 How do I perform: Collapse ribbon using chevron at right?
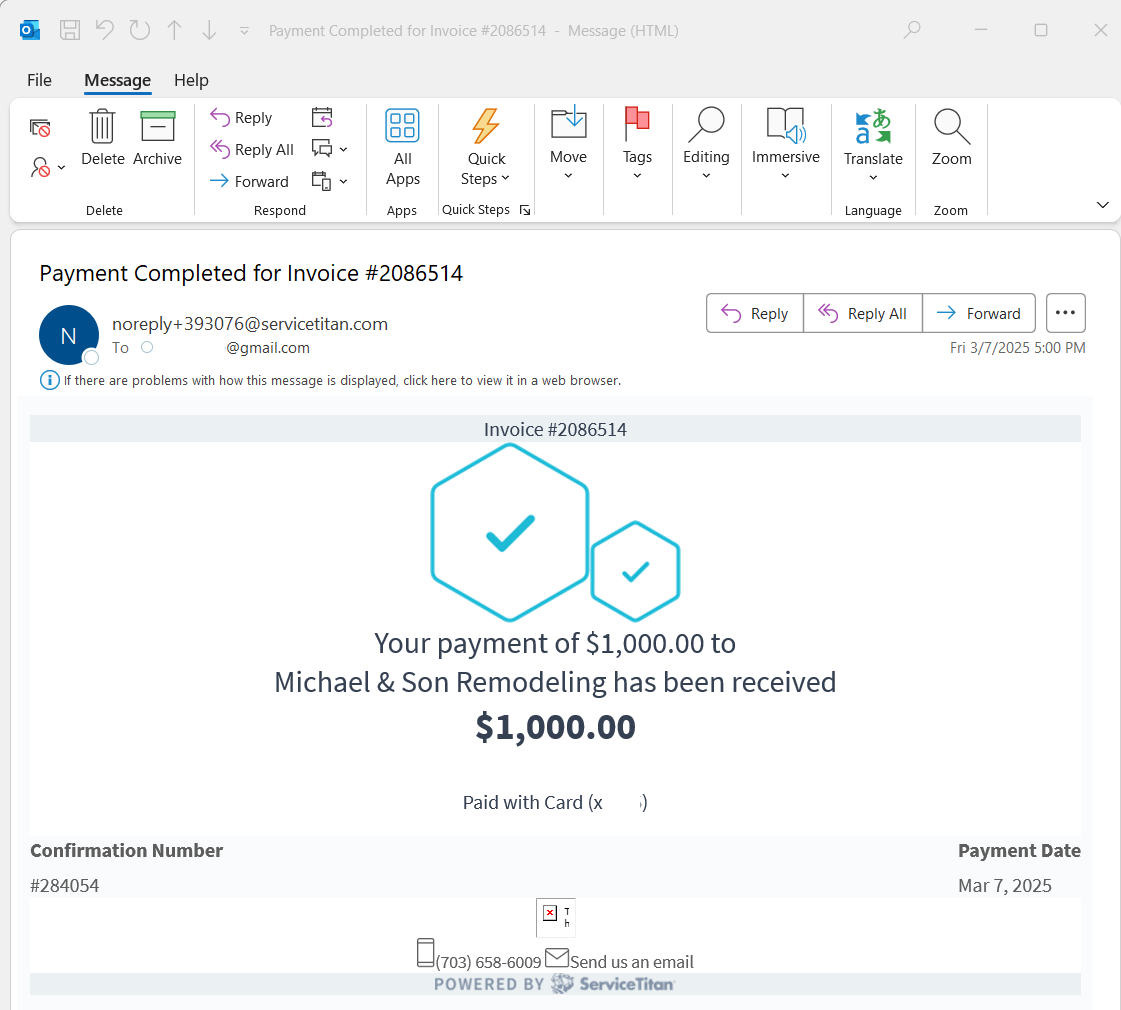point(1103,205)
